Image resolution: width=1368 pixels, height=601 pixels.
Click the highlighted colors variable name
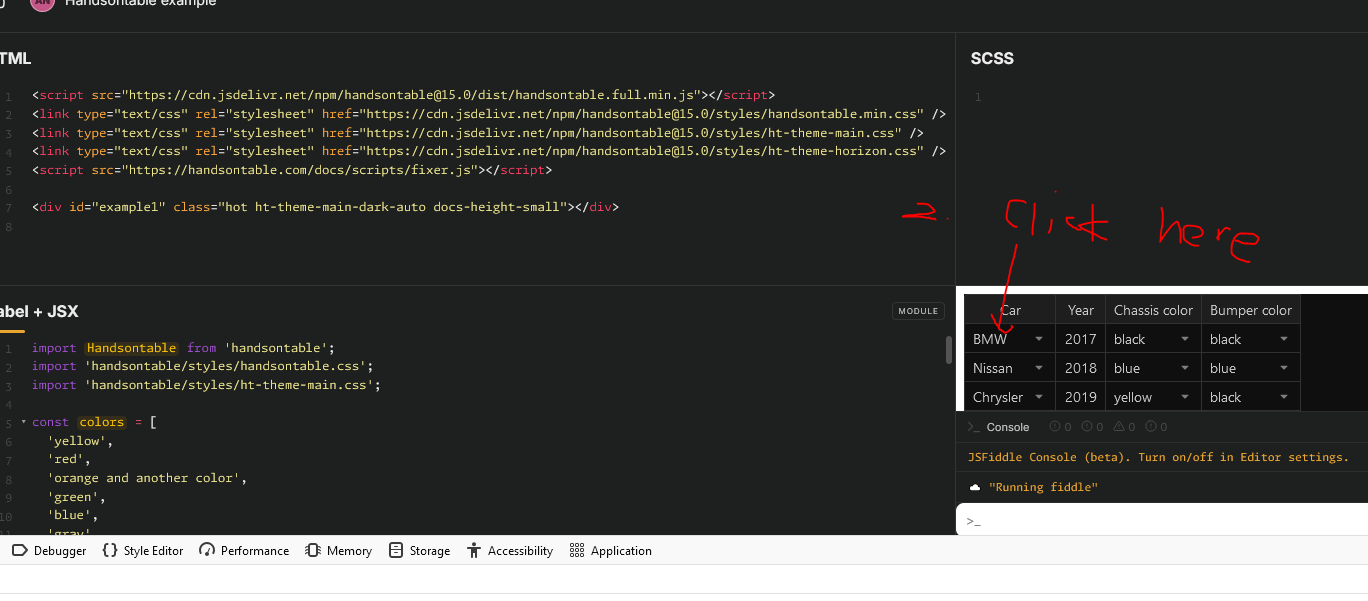[102, 422]
